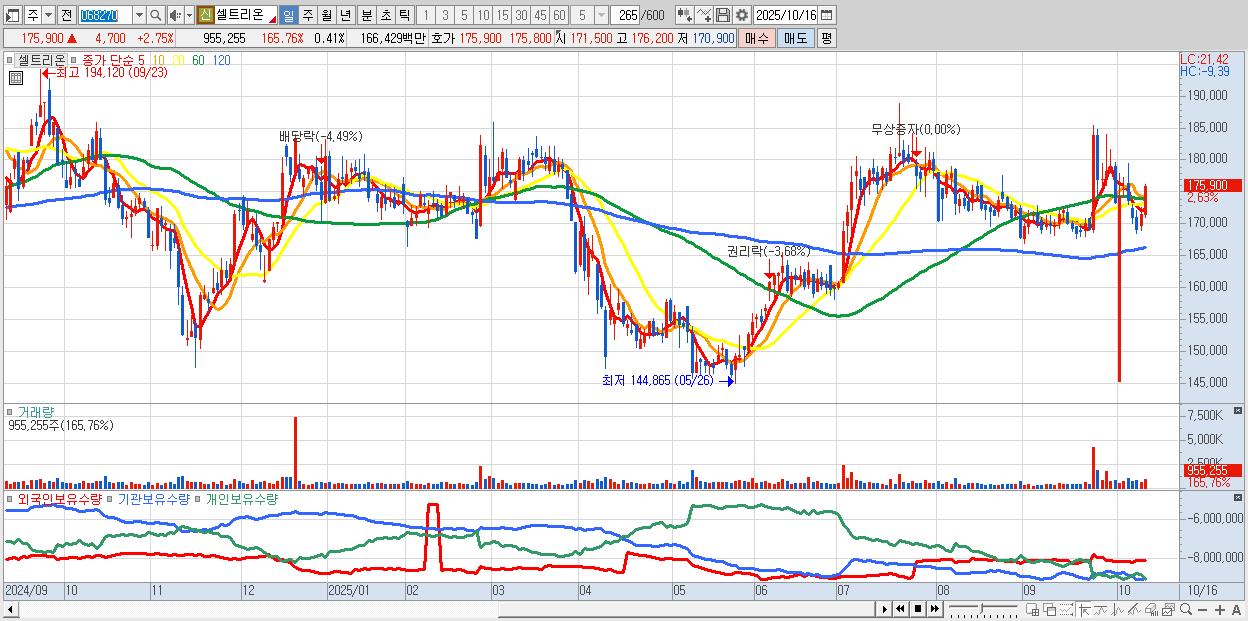
Task: Click the crosshair cursor icon in bottom toolbar
Action: 1084,610
